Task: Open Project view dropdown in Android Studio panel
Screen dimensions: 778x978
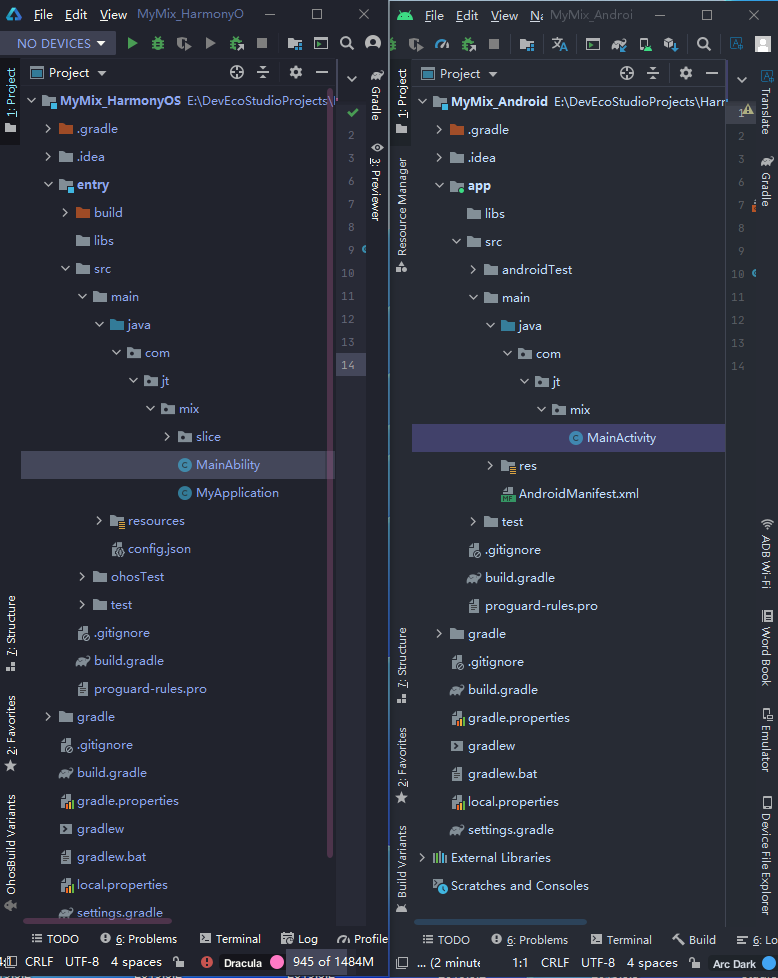Action: (x=459, y=74)
